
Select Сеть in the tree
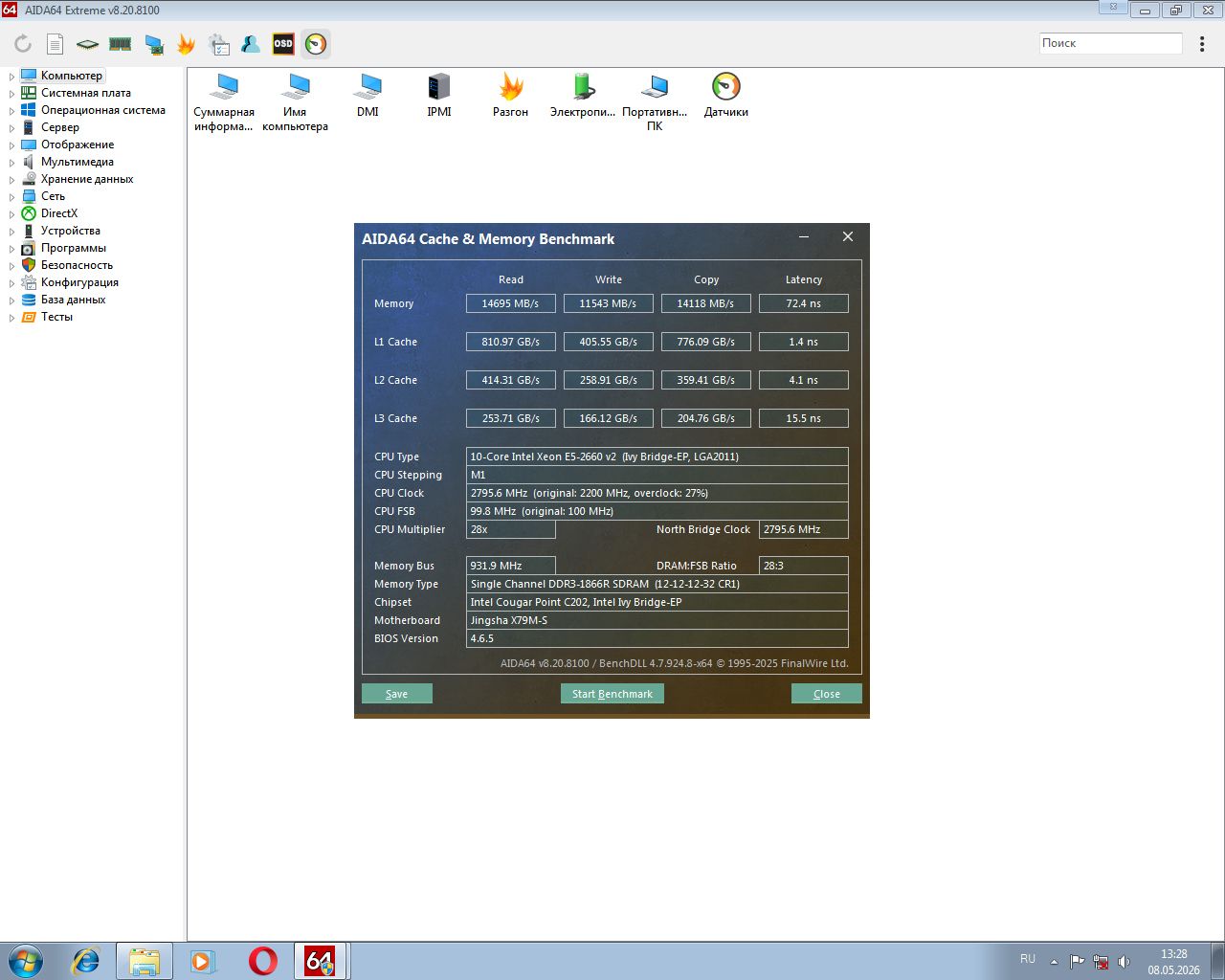54,196
